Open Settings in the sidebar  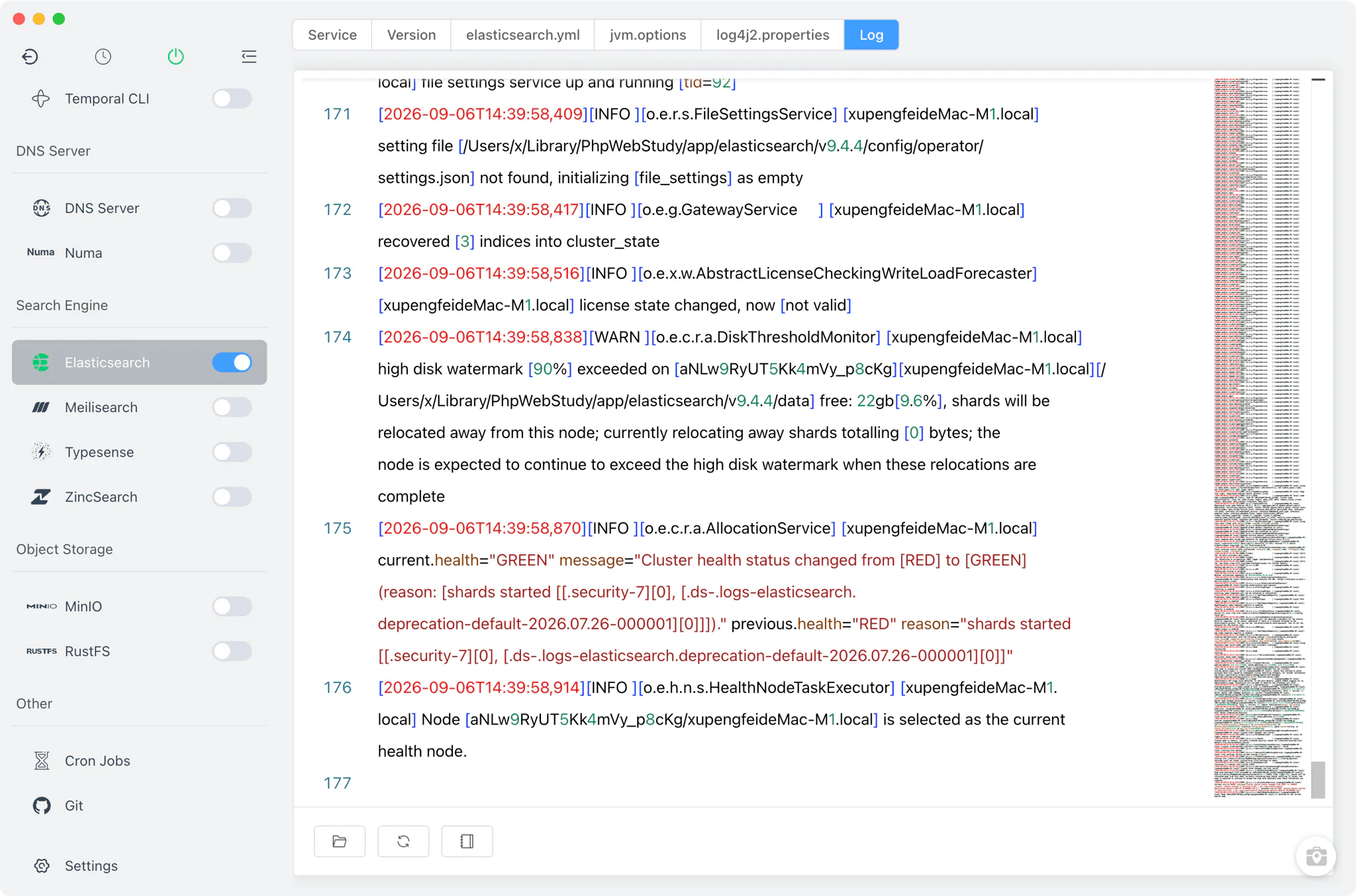[139, 866]
